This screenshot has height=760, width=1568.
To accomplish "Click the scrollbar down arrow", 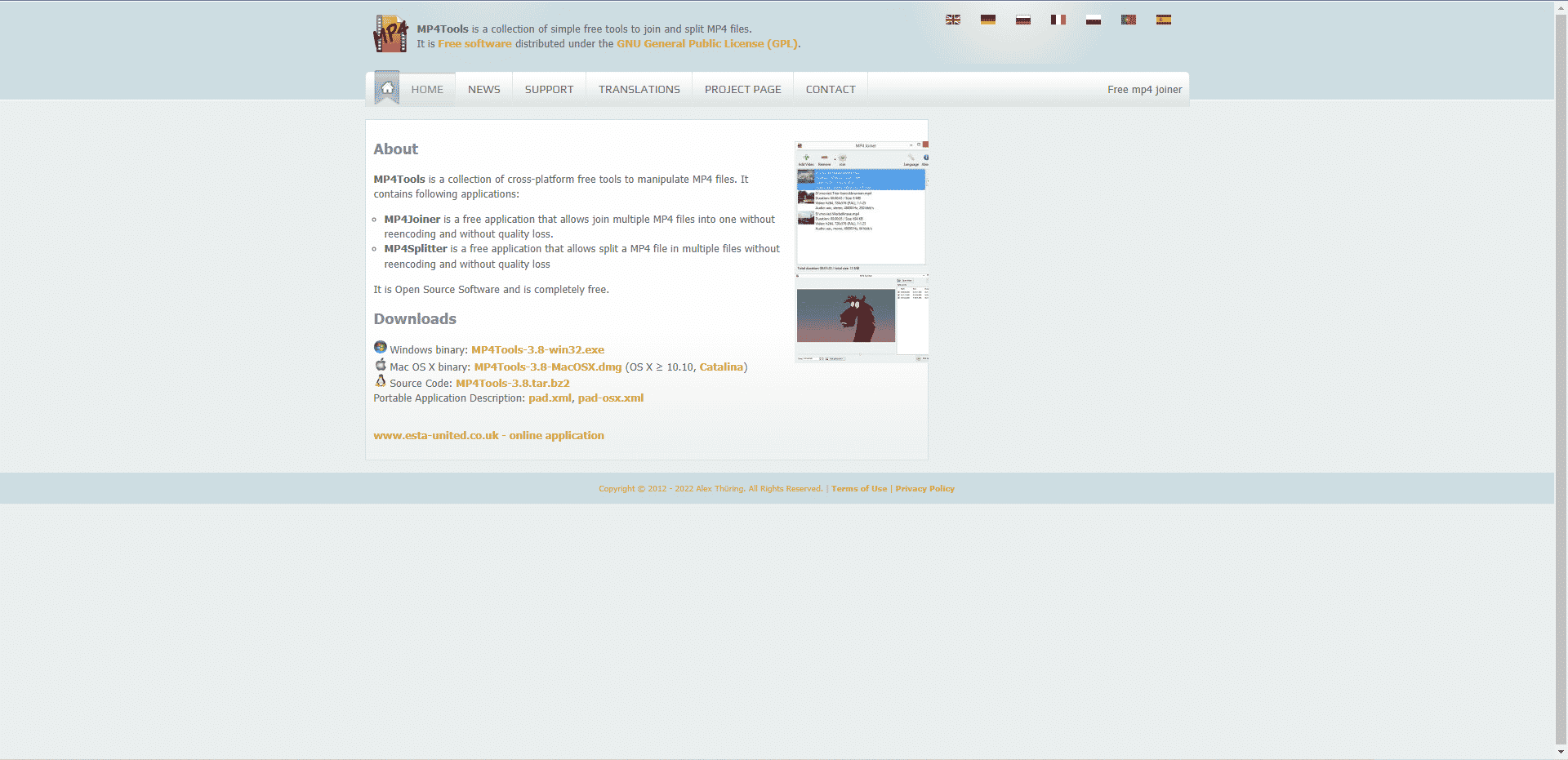I will (1561, 752).
